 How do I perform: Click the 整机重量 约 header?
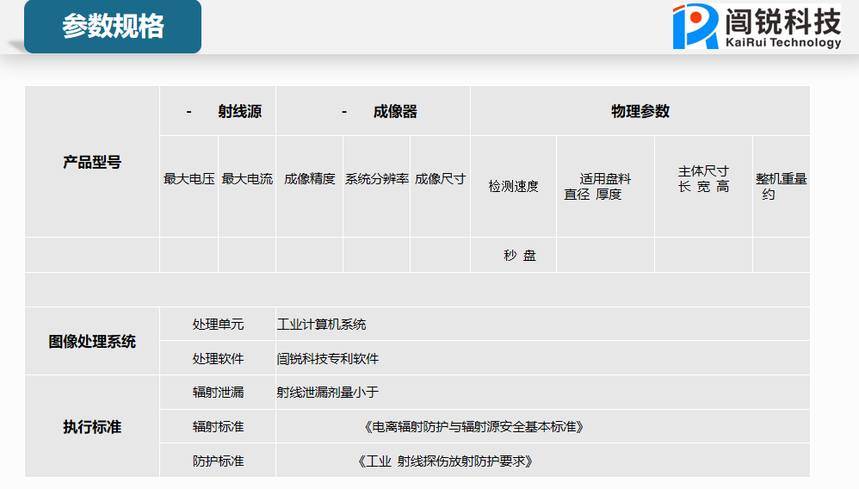pyautogui.click(x=781, y=187)
